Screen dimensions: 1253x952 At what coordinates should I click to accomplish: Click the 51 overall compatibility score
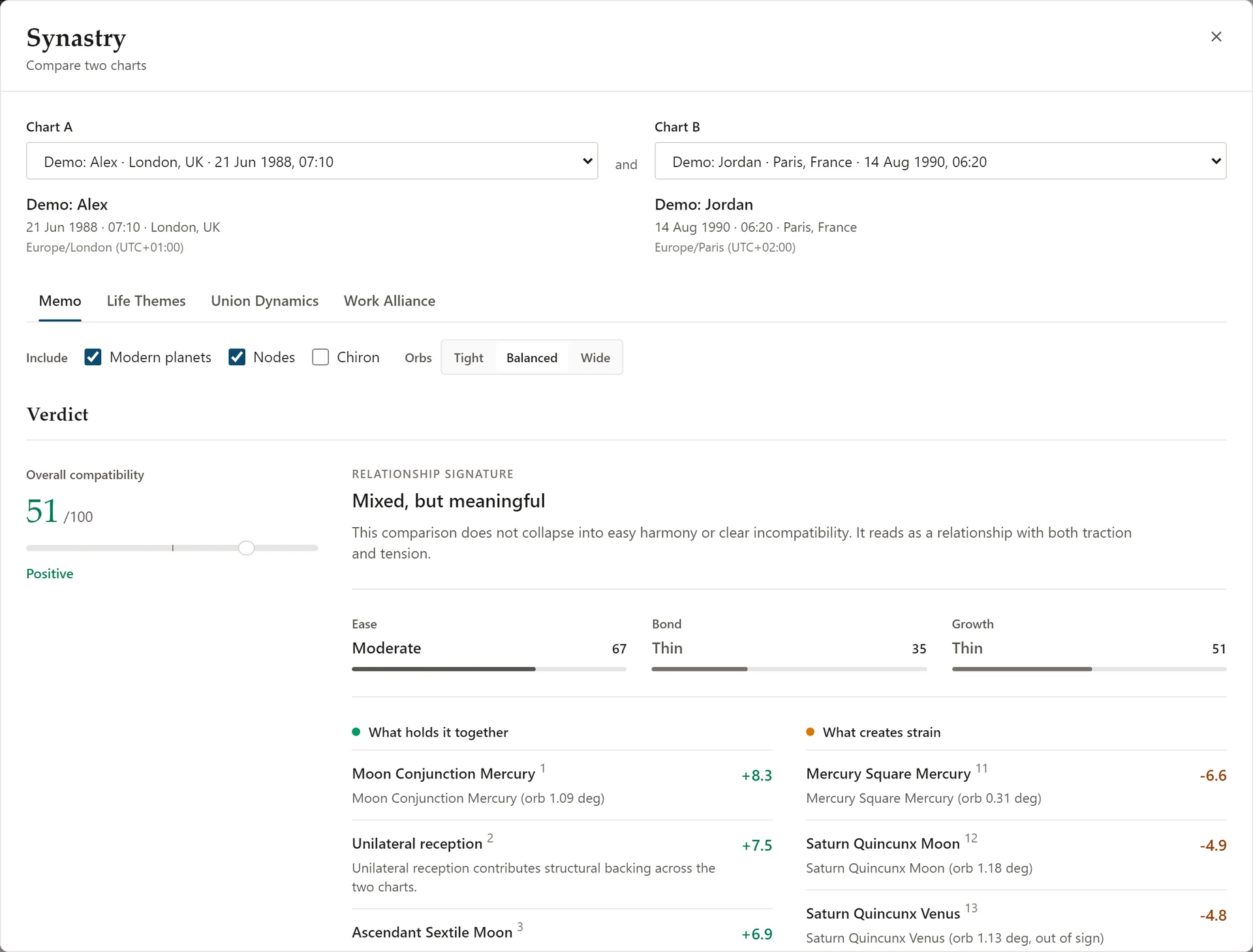[42, 510]
